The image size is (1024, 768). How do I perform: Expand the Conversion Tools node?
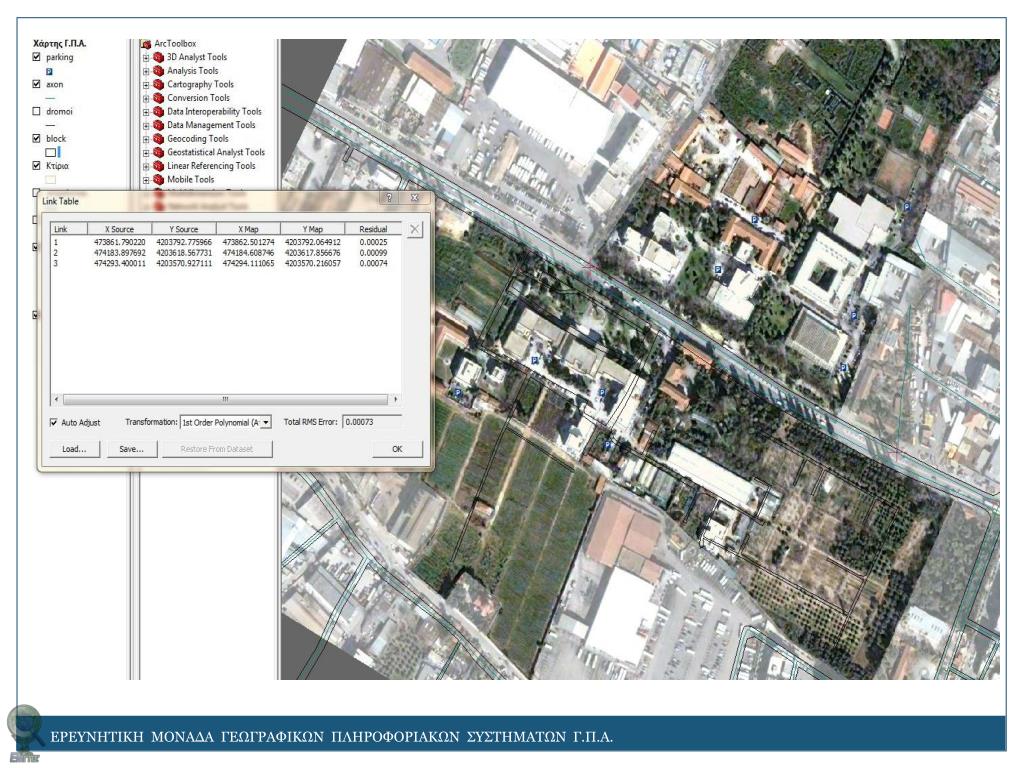[146, 99]
